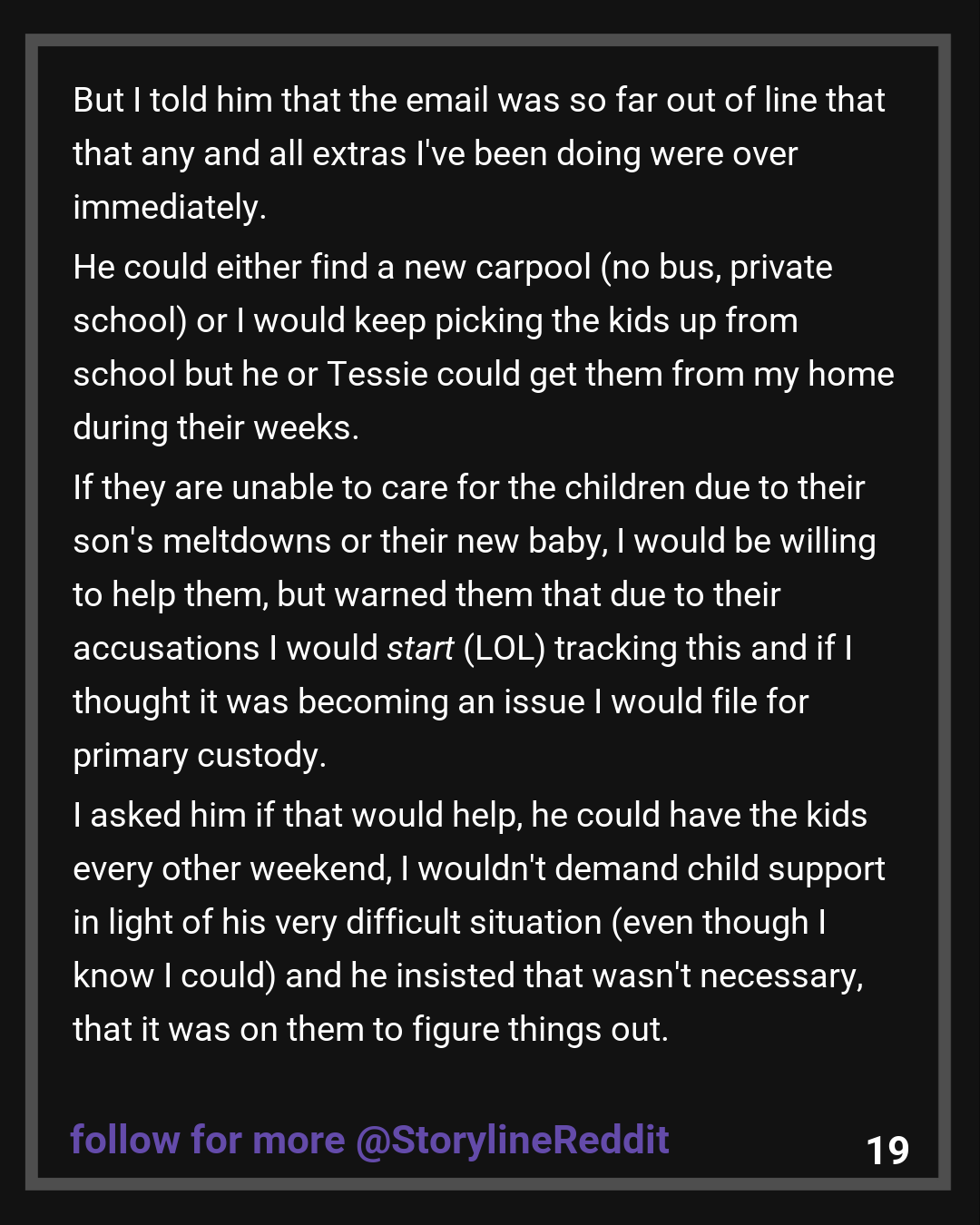Click the phrase "(no bus, private"
This screenshot has width=980, height=1225.
coord(716,267)
